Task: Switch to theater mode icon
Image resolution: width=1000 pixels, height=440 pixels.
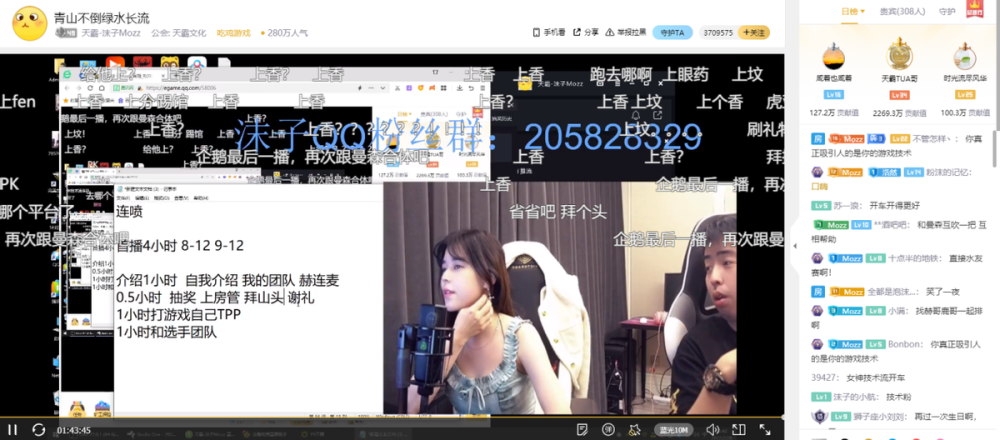Action: pos(739,430)
